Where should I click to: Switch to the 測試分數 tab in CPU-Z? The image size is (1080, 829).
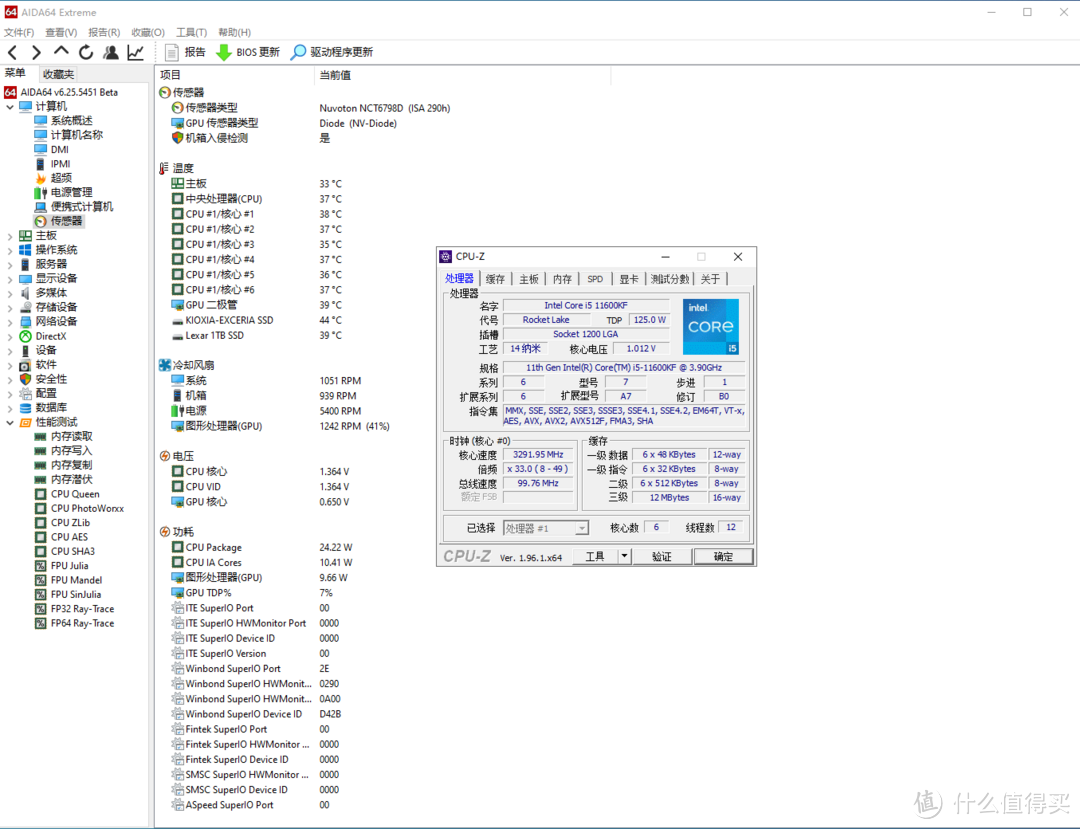click(669, 279)
